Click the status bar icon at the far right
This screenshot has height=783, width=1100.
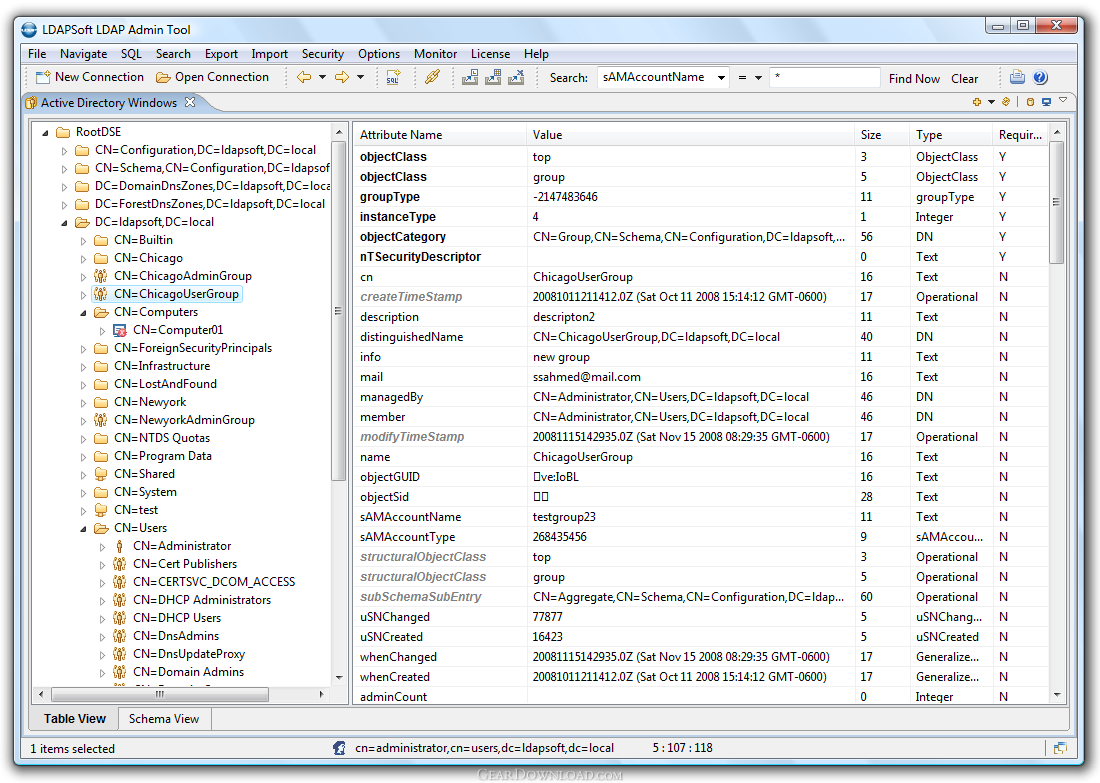1060,748
